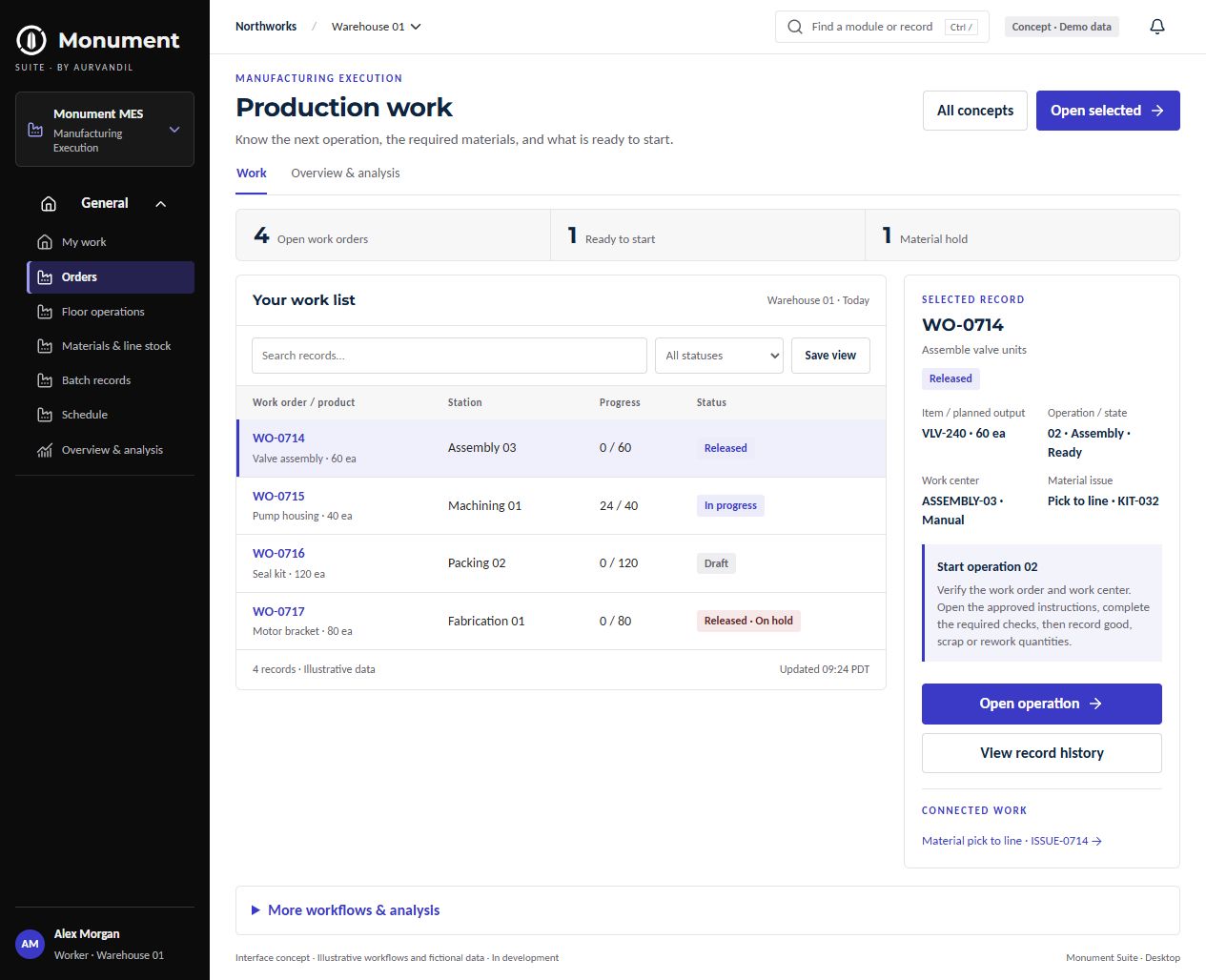
Task: Click the Materials & line stock icon
Action: pyautogui.click(x=45, y=346)
